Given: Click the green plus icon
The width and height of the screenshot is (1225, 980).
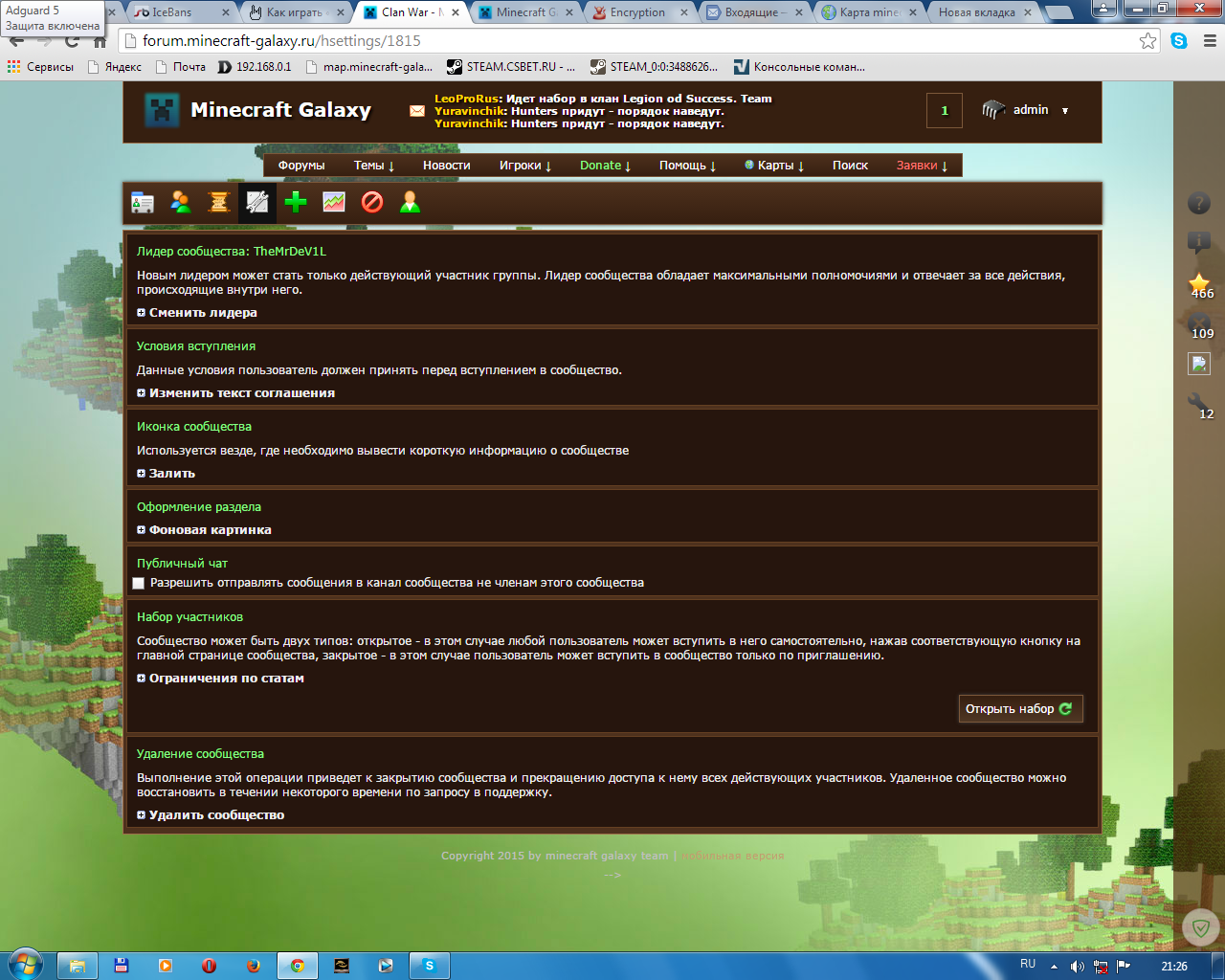Looking at the screenshot, I should 296,202.
